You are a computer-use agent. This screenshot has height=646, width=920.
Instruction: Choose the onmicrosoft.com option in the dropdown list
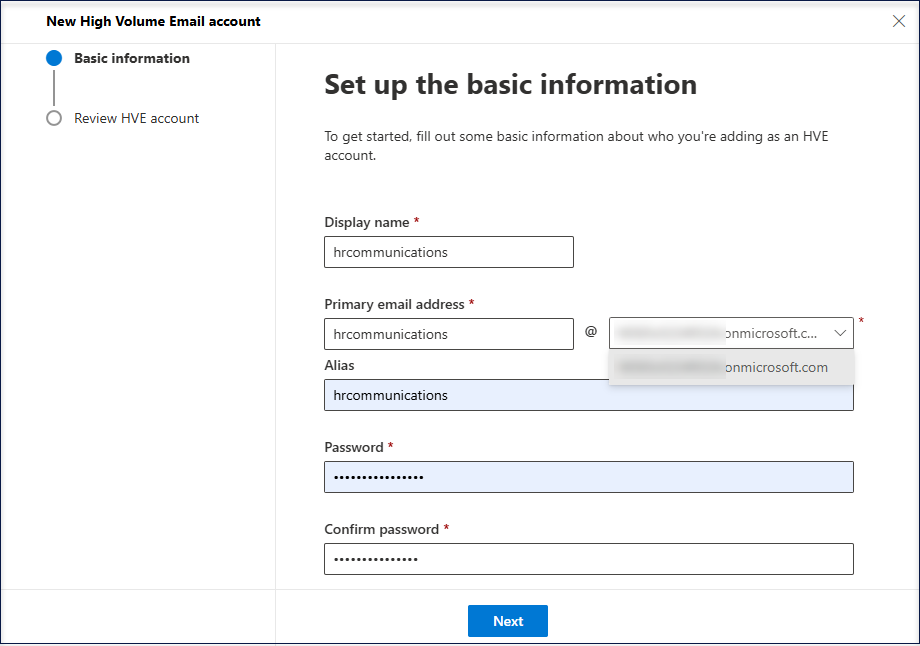point(731,367)
